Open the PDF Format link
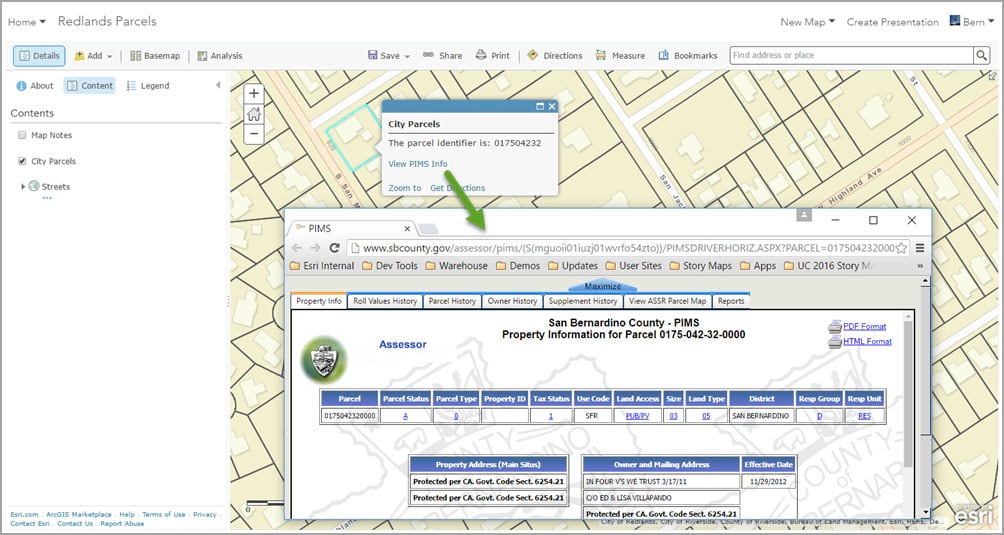 click(x=864, y=326)
